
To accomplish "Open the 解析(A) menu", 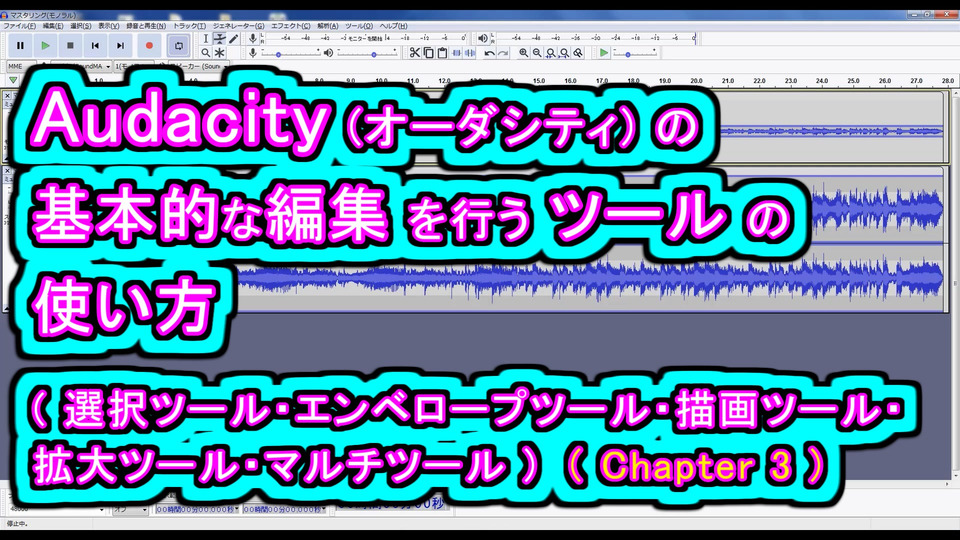I will (x=328, y=26).
